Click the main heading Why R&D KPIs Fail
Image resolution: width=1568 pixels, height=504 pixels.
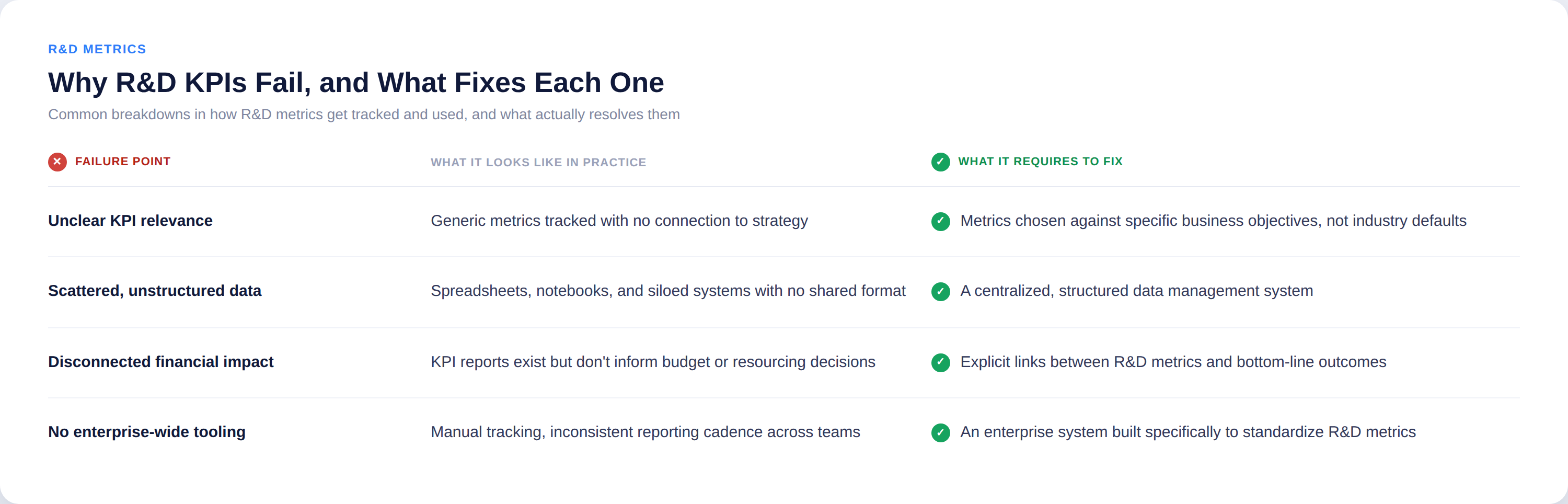pos(356,82)
